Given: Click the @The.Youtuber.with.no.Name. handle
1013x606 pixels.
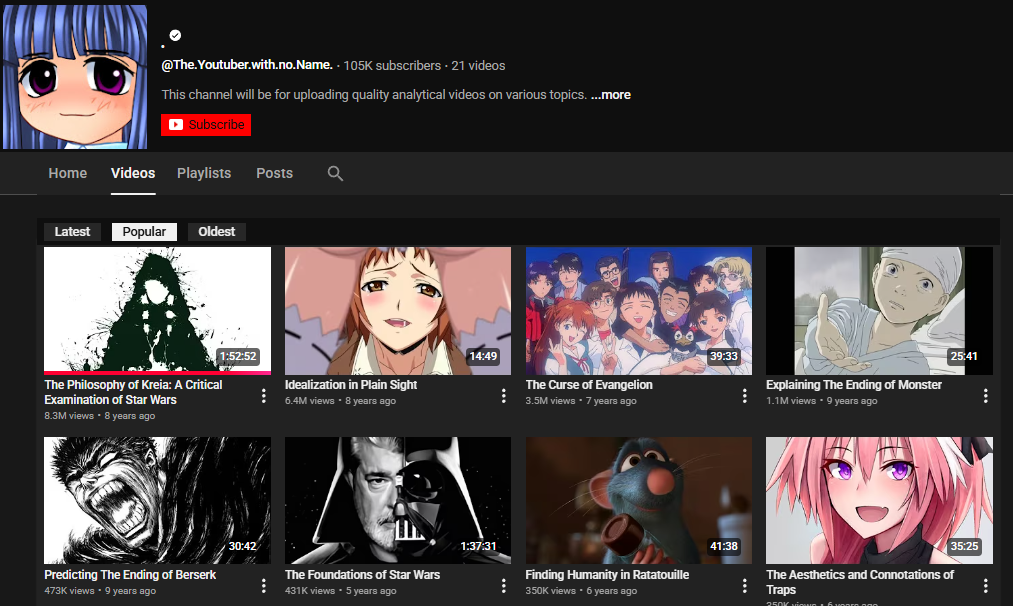Looking at the screenshot, I should pos(247,65).
